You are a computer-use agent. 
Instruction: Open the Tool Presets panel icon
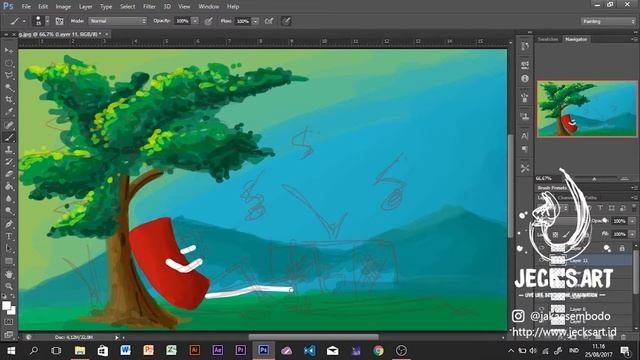(x=525, y=168)
